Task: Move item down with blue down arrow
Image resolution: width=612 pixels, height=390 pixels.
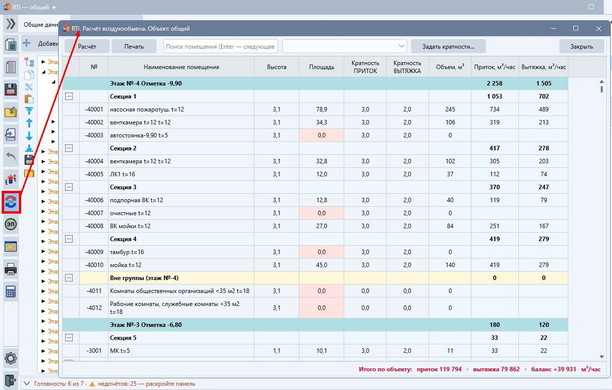Action: (x=29, y=135)
